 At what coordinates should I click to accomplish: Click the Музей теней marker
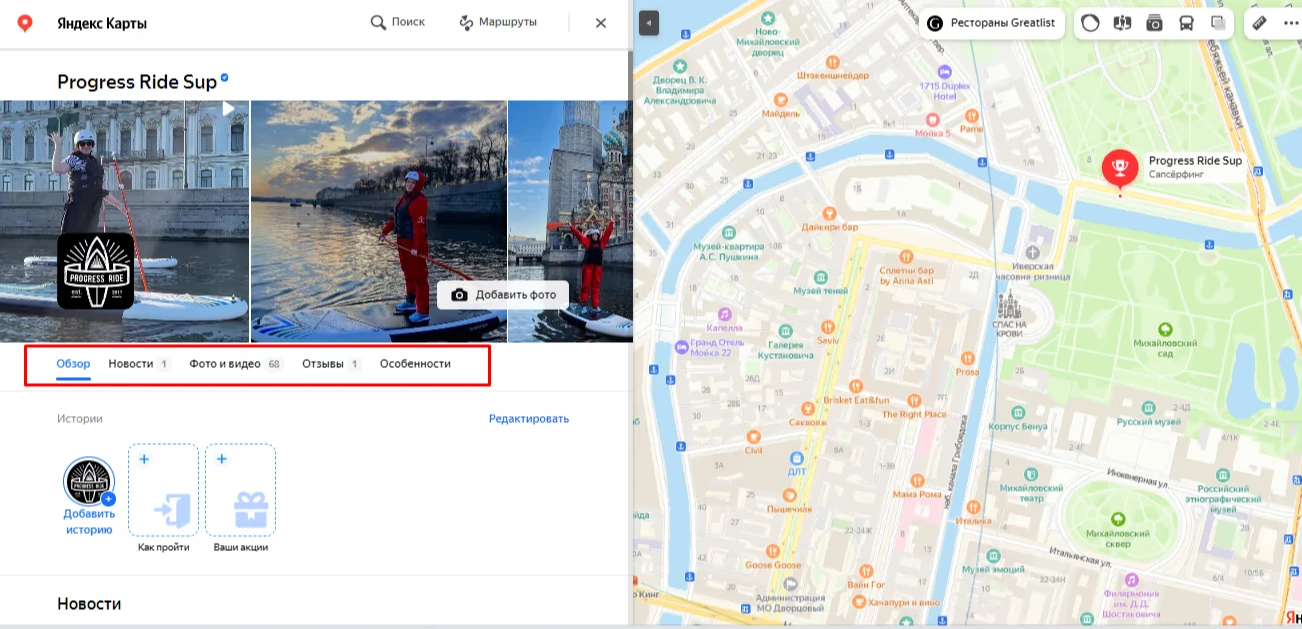point(820,276)
